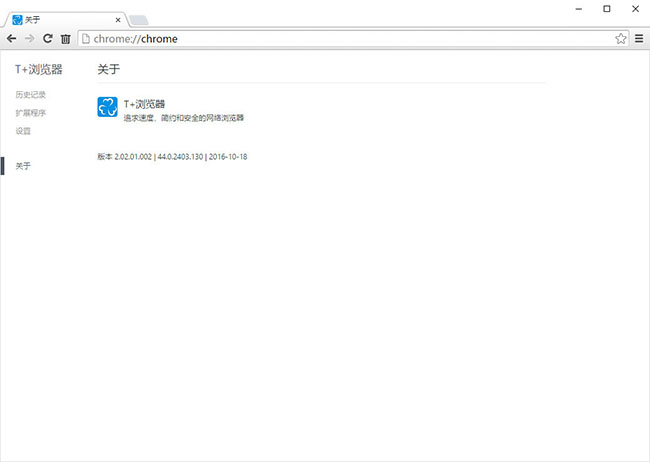Close the 关于 tab
This screenshot has height=462, width=650.
tap(118, 19)
